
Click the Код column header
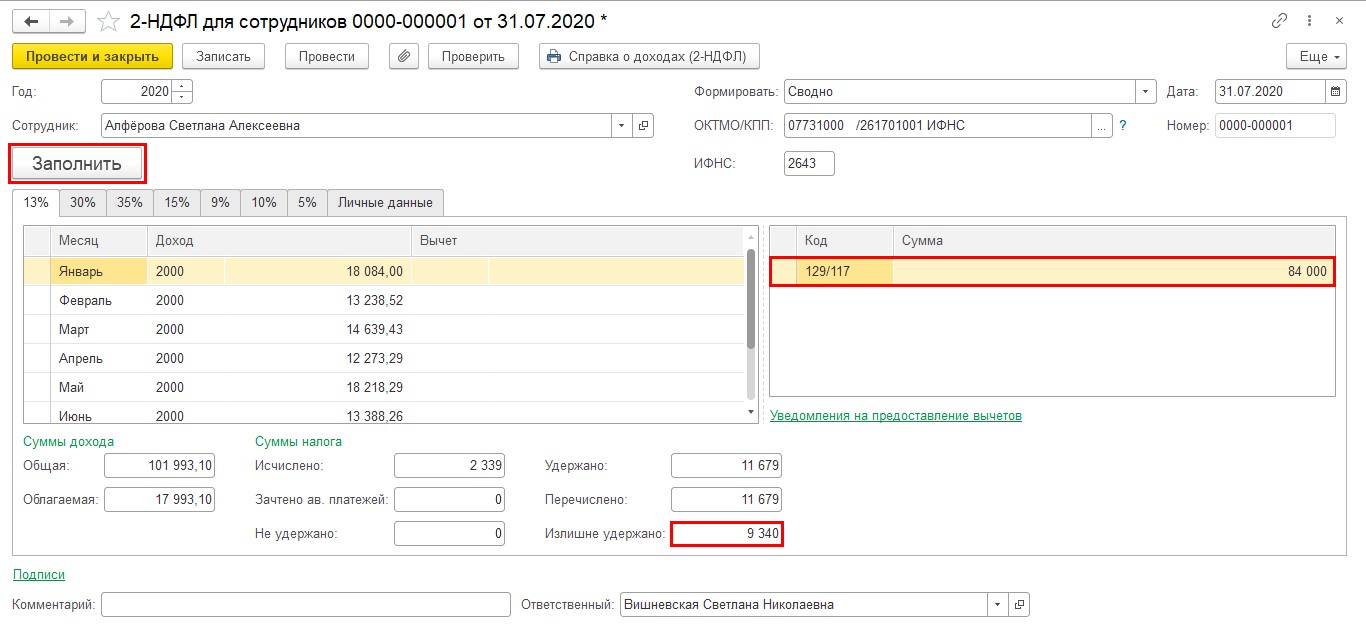click(x=844, y=241)
